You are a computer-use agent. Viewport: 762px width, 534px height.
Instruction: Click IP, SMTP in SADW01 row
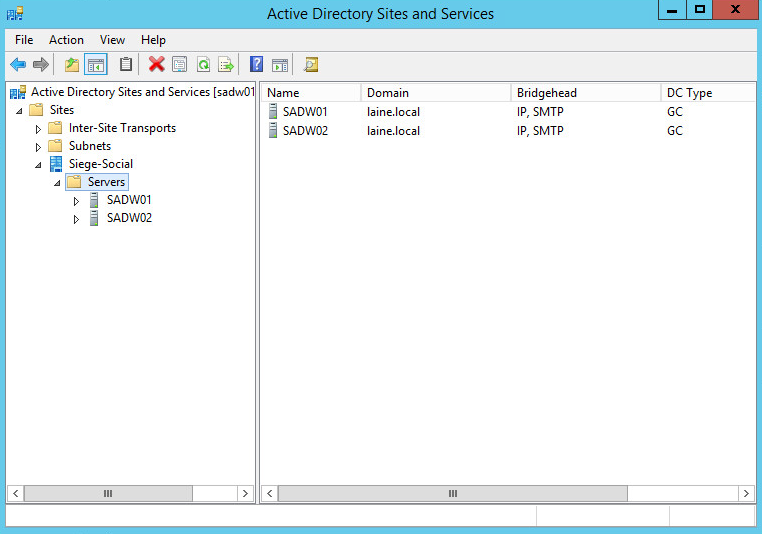pyautogui.click(x=540, y=112)
